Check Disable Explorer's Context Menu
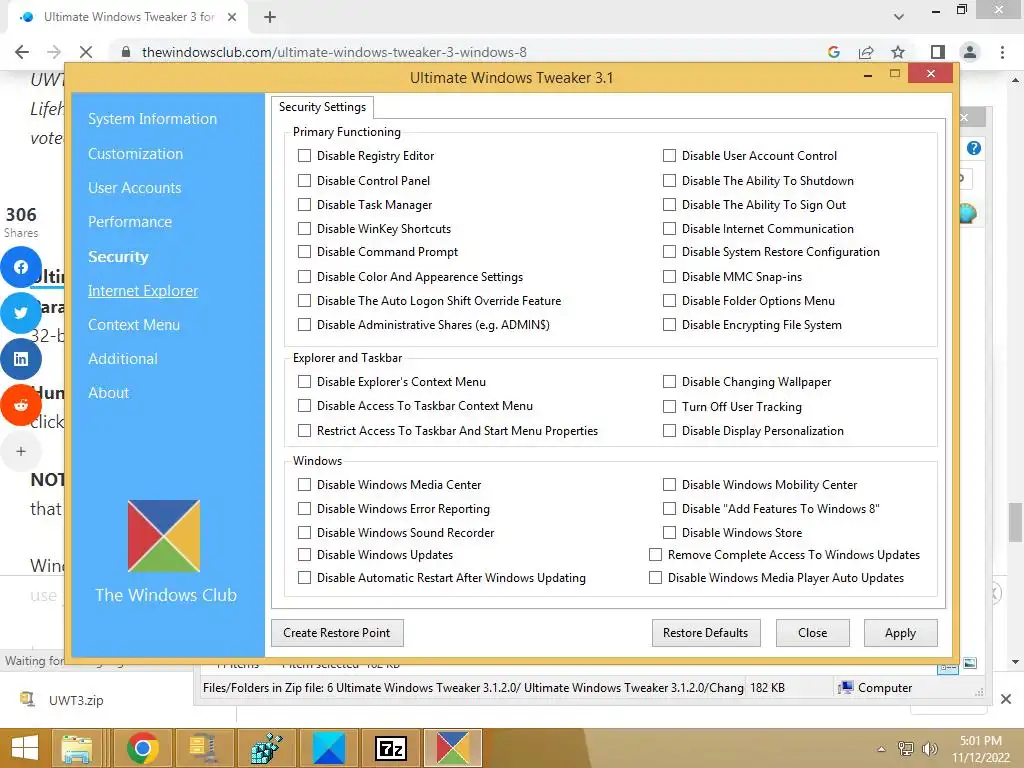 click(x=304, y=381)
